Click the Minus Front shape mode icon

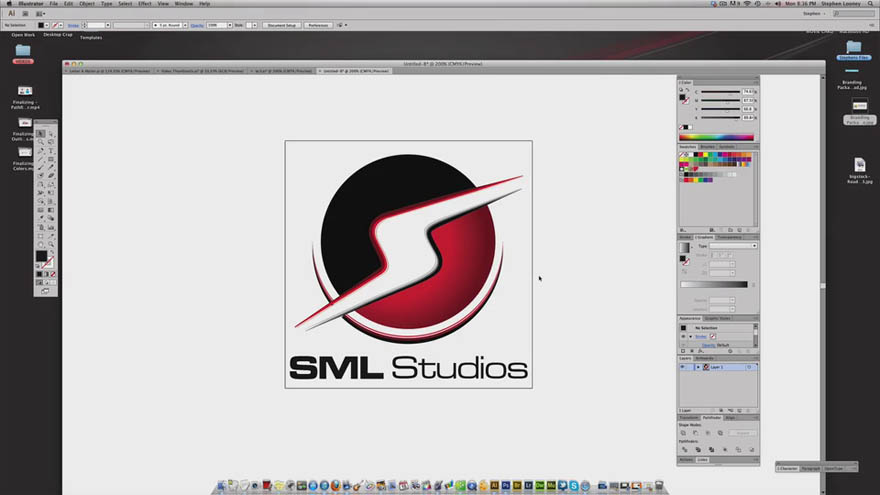click(695, 433)
